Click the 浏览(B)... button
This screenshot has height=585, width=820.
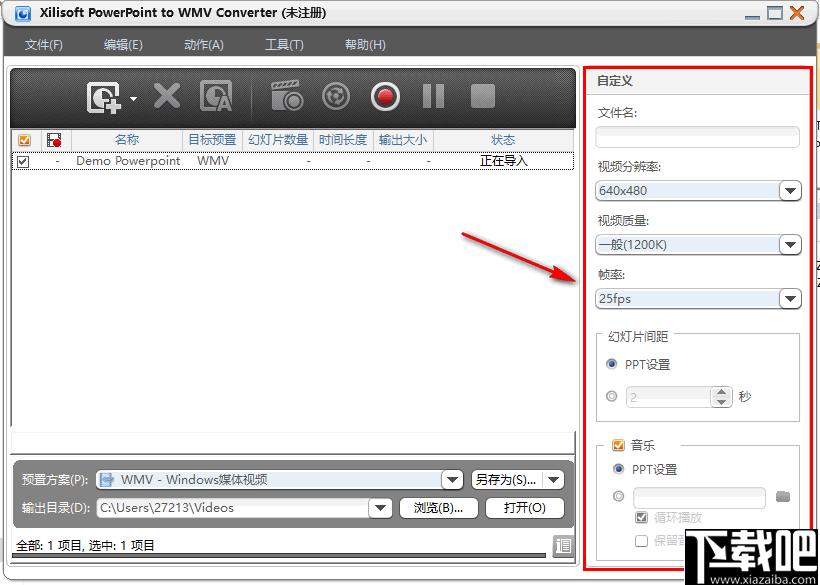(439, 508)
